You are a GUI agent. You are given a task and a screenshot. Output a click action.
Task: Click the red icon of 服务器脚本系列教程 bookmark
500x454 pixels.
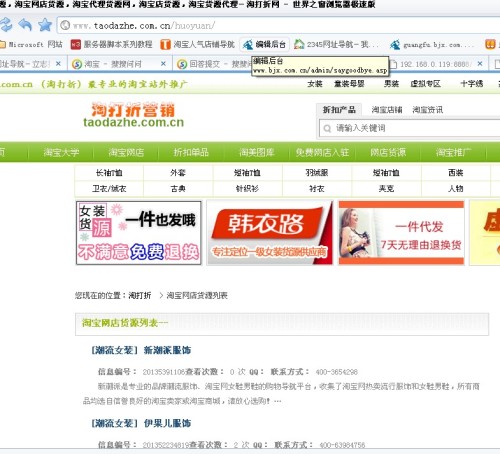coord(76,44)
